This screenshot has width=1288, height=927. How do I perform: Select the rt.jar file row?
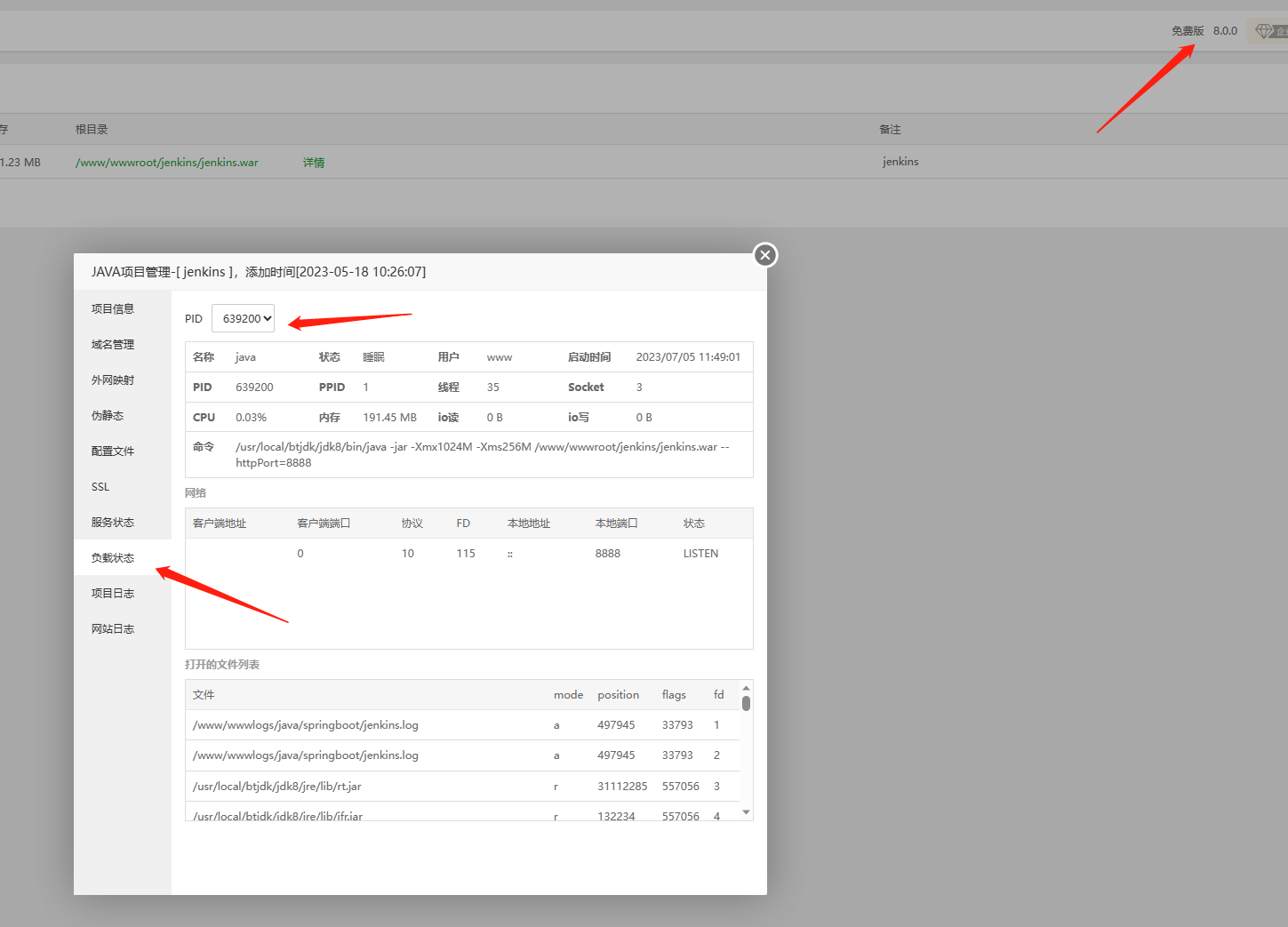(x=277, y=787)
